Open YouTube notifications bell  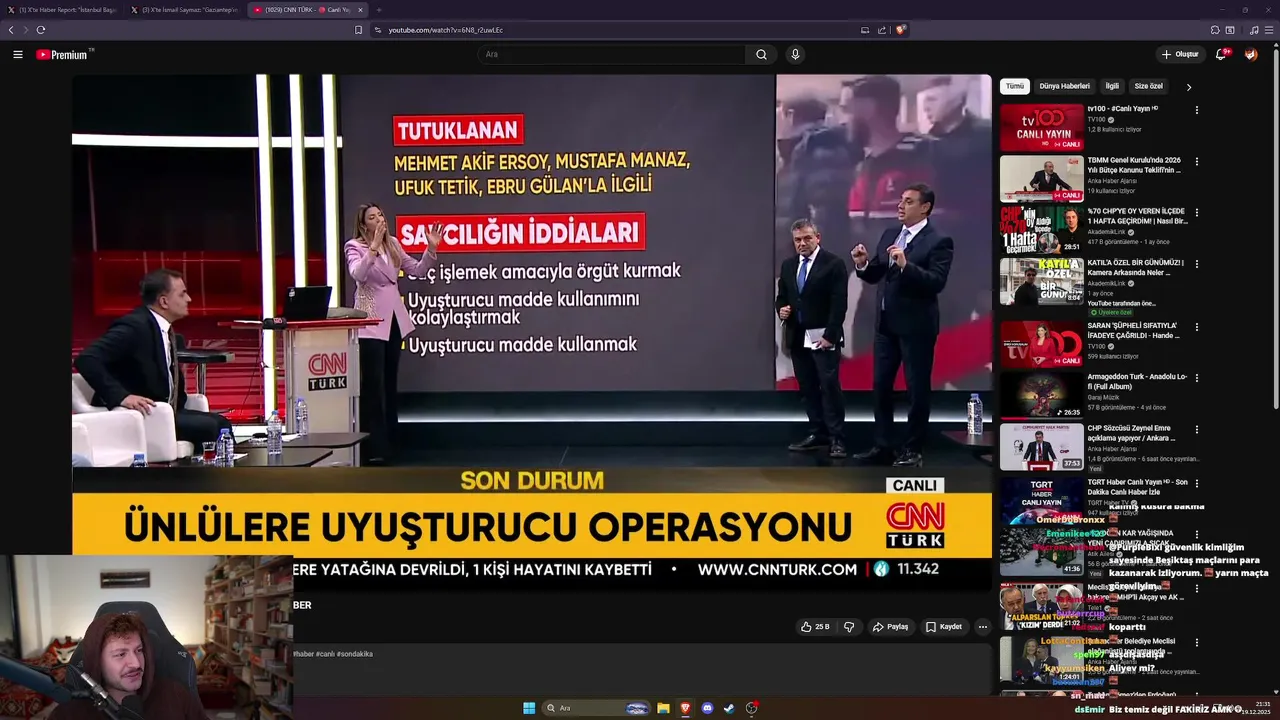click(1221, 54)
